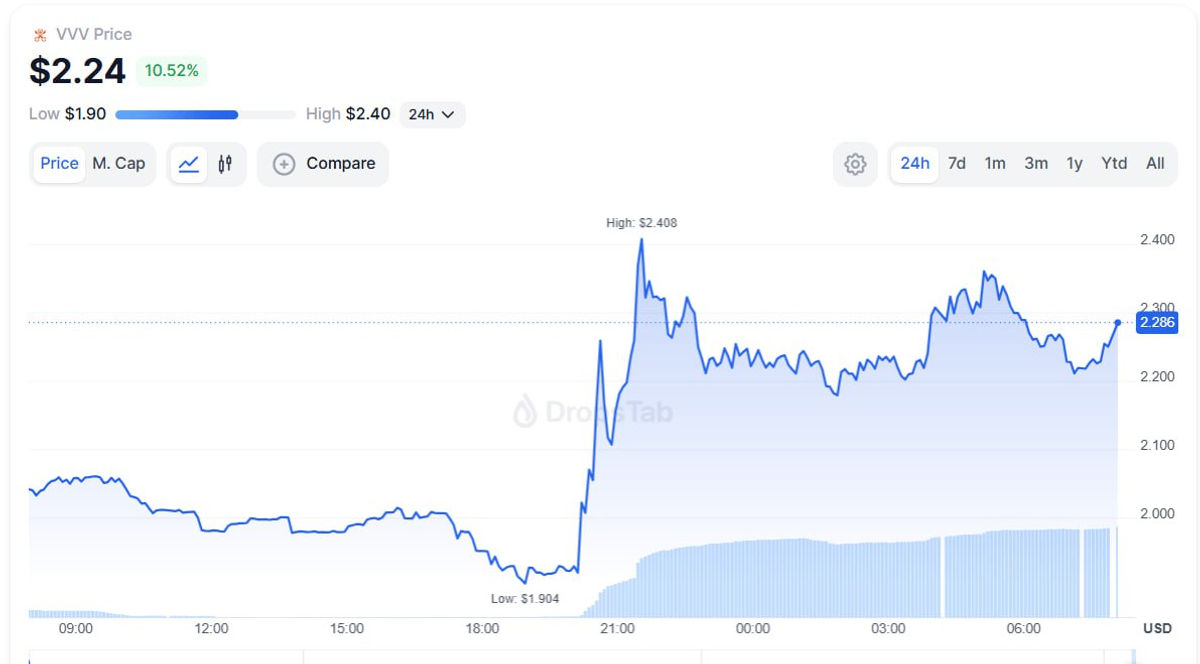Click the DropsTab watermark logo
1200x664 pixels.
click(x=525, y=411)
